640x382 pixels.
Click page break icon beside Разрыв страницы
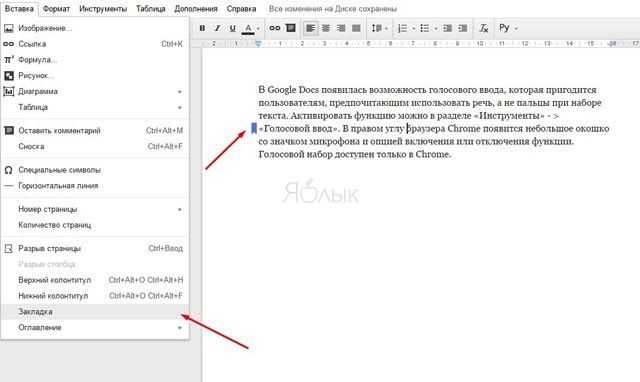(x=9, y=249)
